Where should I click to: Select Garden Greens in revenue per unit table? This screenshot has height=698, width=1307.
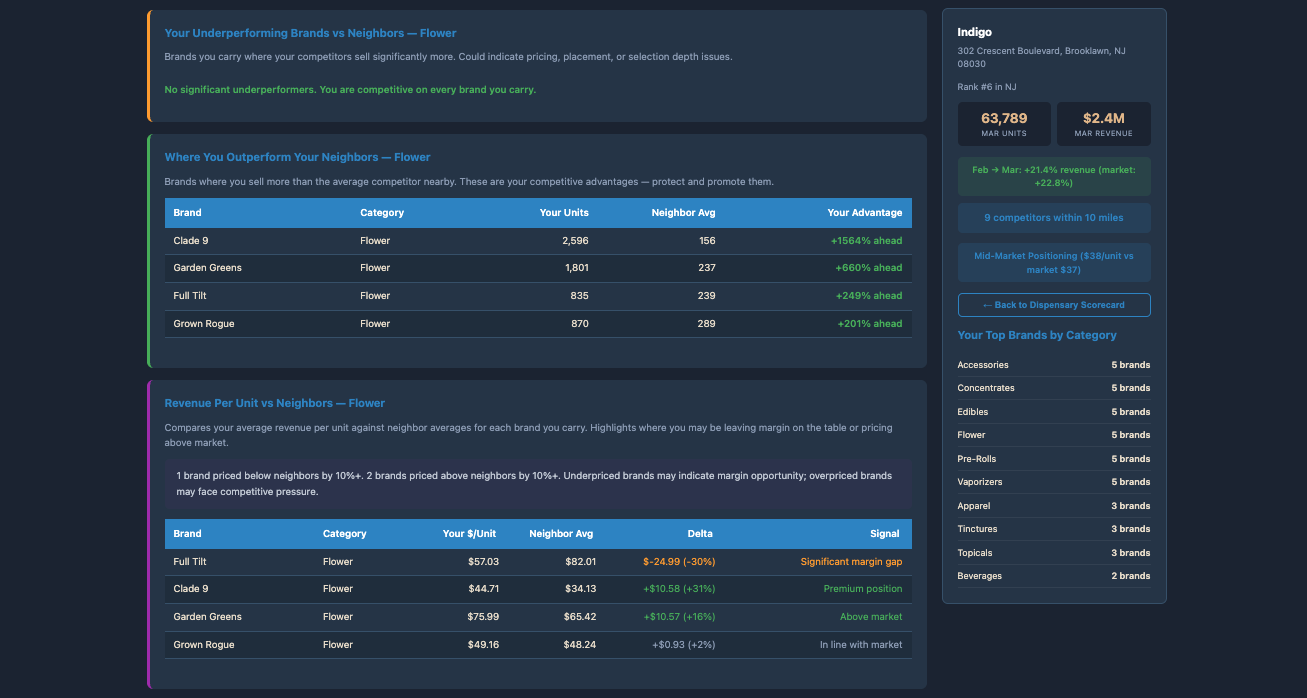coord(207,617)
